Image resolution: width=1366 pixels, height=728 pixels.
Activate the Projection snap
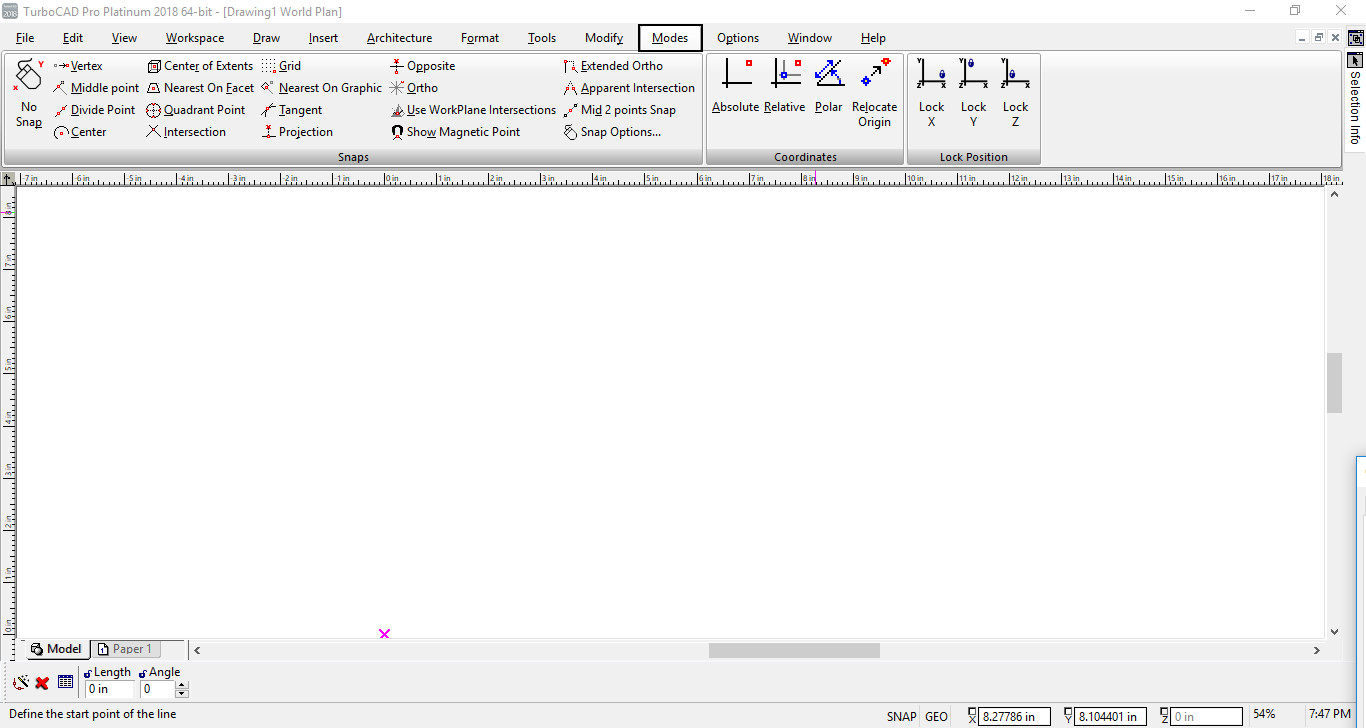(297, 132)
